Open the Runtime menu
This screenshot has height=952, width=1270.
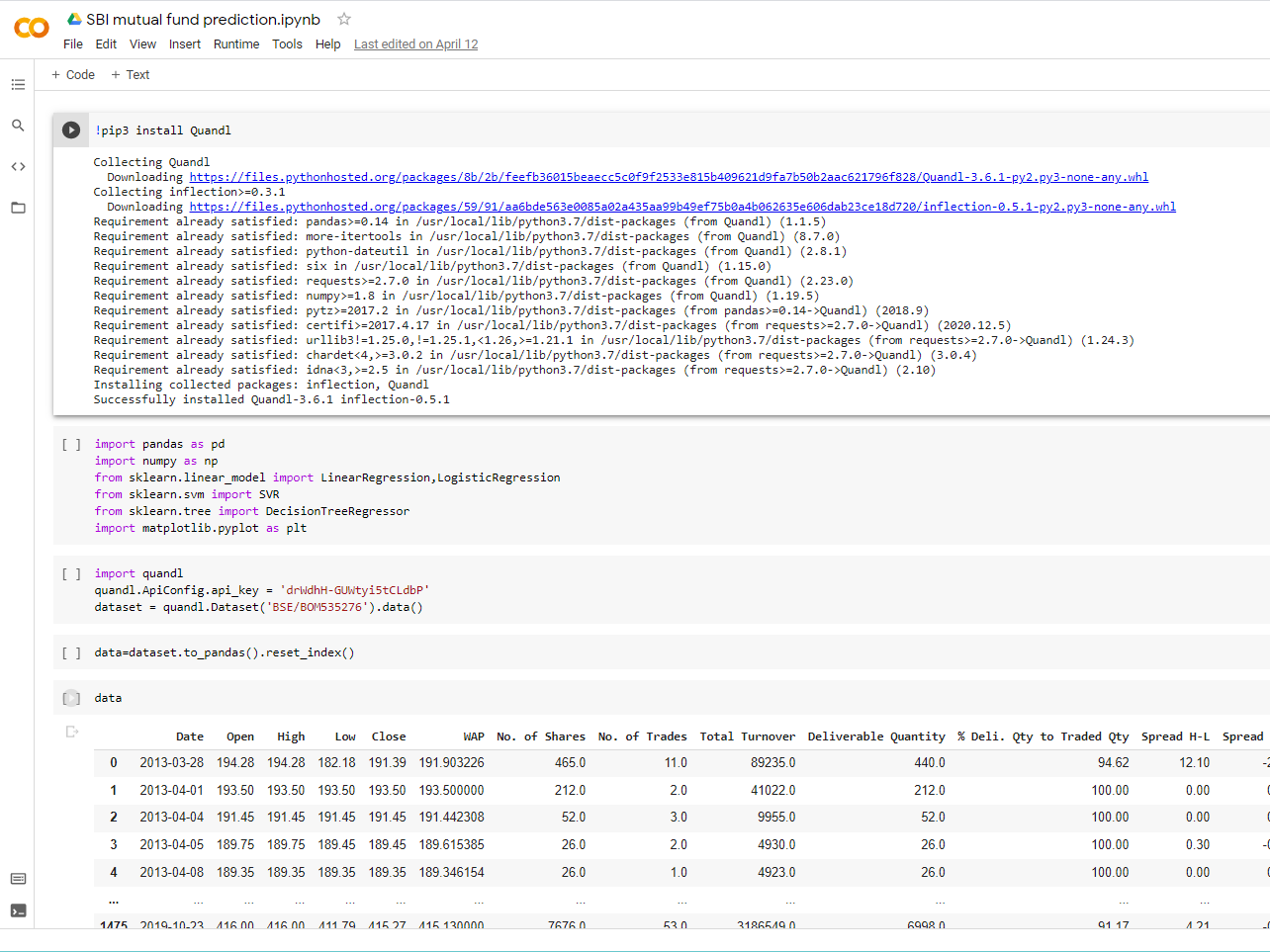coord(236,44)
